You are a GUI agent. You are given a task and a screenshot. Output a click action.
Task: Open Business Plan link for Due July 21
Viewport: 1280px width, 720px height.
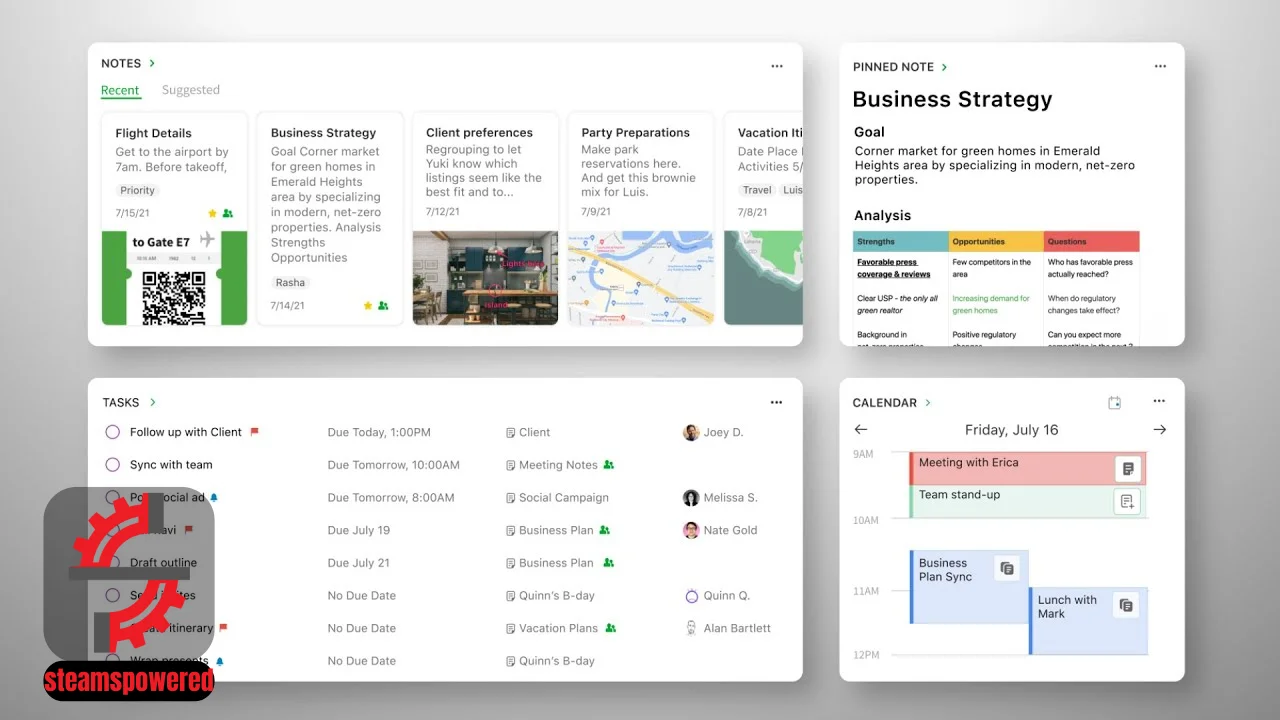coord(556,563)
